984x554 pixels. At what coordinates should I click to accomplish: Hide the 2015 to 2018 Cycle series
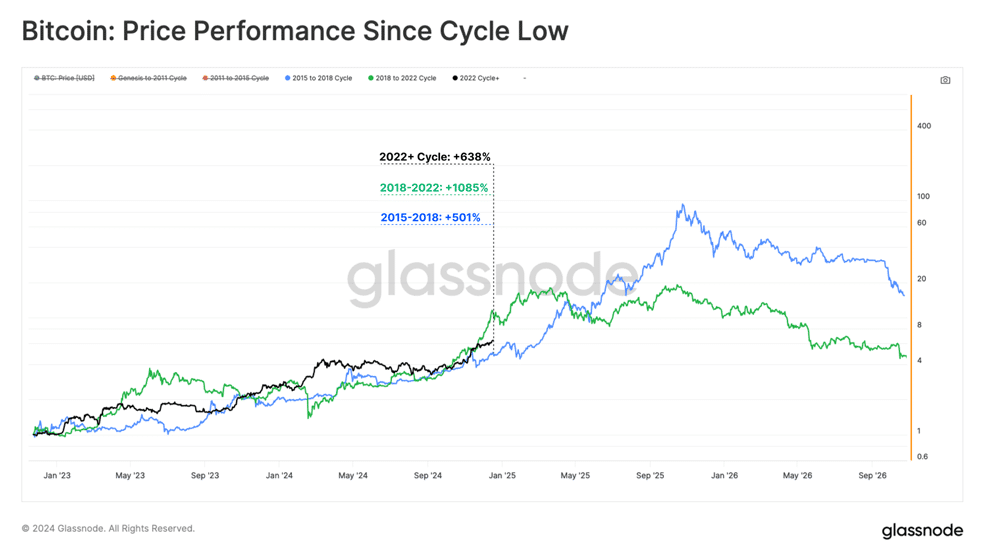319,78
